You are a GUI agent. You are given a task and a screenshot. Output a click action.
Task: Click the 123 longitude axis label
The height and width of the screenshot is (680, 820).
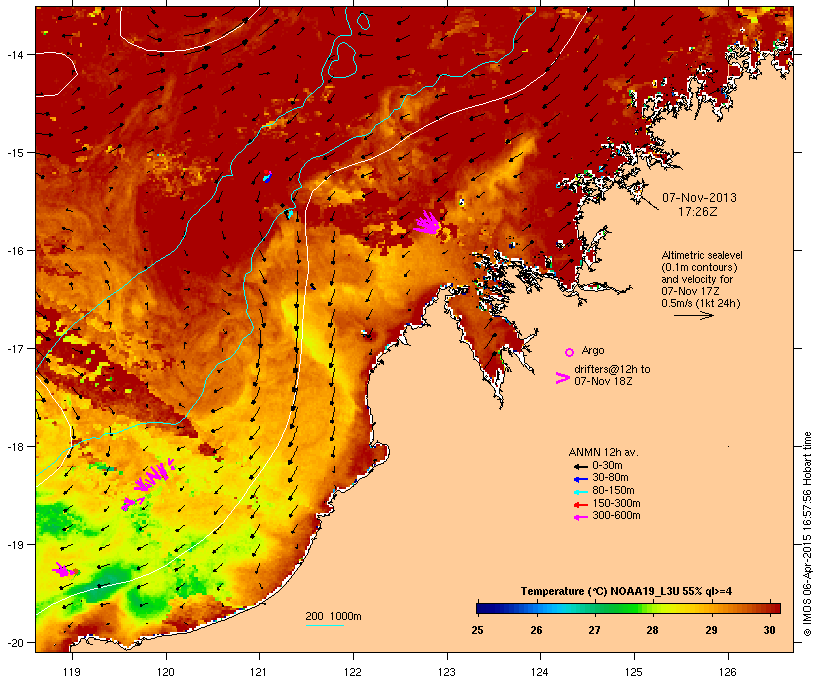coord(447,672)
